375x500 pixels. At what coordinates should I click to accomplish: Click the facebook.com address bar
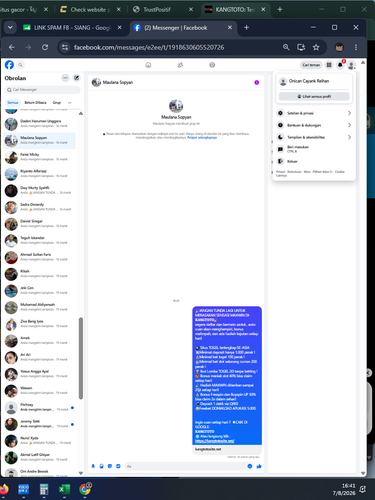(x=149, y=47)
